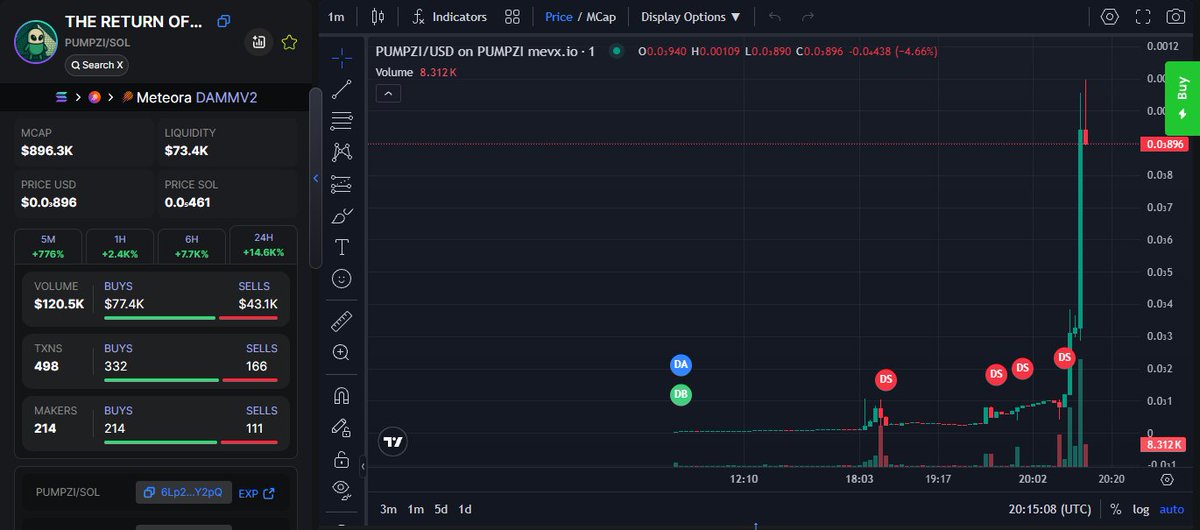Enter fullscreen chart mode
The image size is (1200, 530).
(1143, 16)
